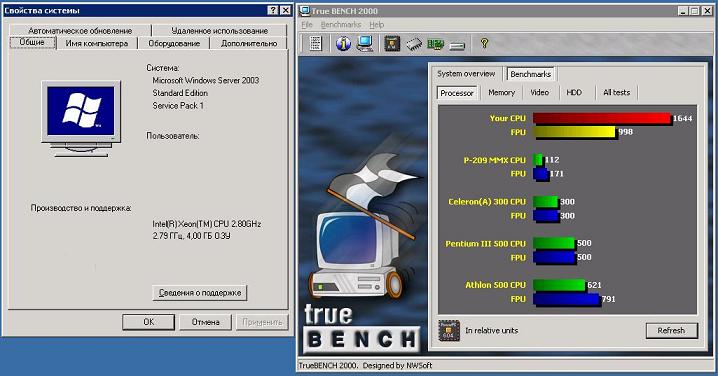
Task: Select the Processor sub-tab
Action: pyautogui.click(x=457, y=93)
